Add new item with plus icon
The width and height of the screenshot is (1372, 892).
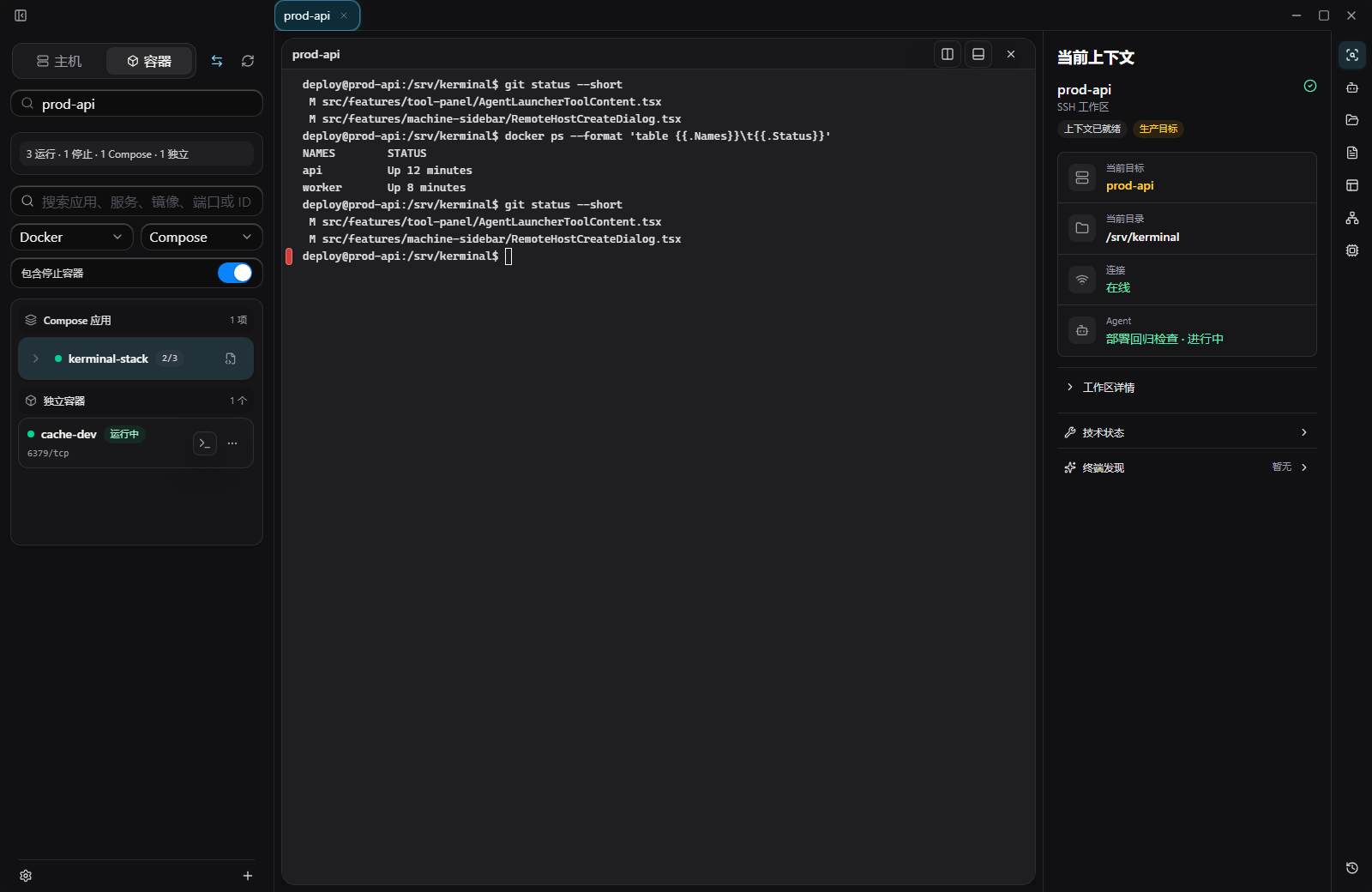[x=248, y=876]
